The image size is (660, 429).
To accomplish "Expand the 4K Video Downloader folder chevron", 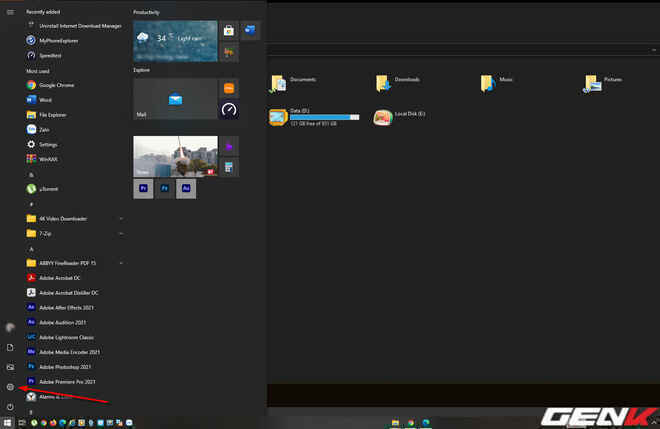I will [121, 218].
